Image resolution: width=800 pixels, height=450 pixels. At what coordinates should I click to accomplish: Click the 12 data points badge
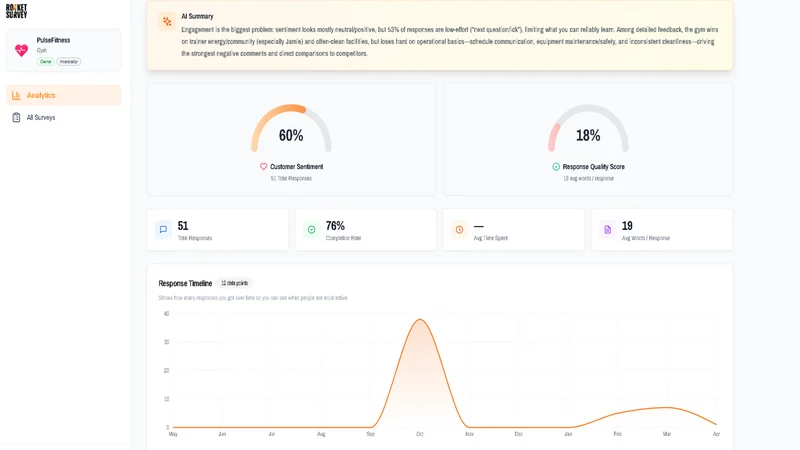click(235, 283)
